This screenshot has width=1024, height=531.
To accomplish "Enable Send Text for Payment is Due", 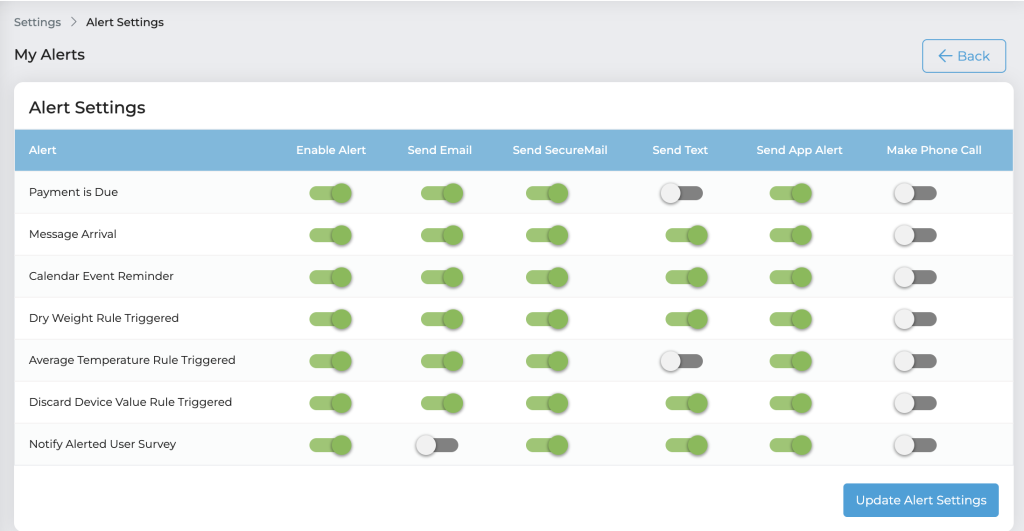I will (681, 193).
